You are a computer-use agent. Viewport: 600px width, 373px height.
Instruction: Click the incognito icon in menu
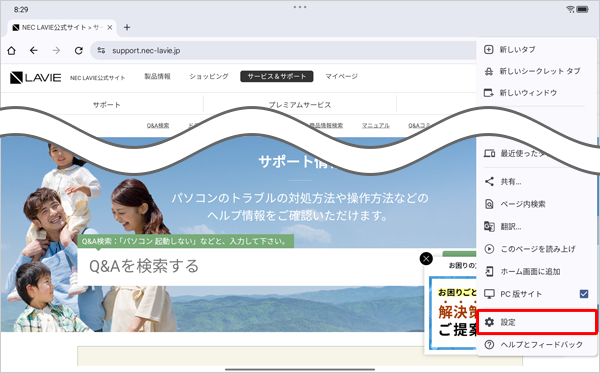click(x=489, y=71)
